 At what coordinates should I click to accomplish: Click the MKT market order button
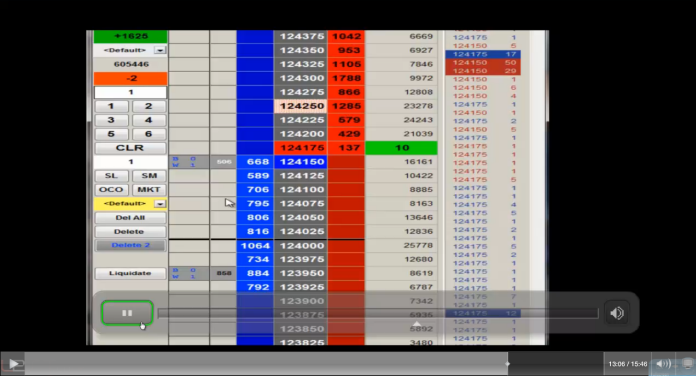[x=149, y=190]
